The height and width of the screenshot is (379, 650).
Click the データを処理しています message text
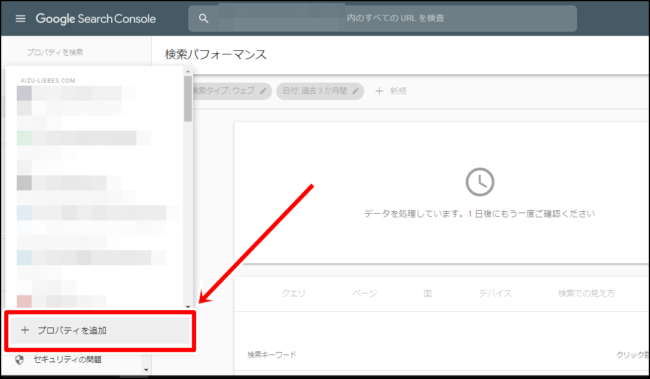tap(480, 214)
